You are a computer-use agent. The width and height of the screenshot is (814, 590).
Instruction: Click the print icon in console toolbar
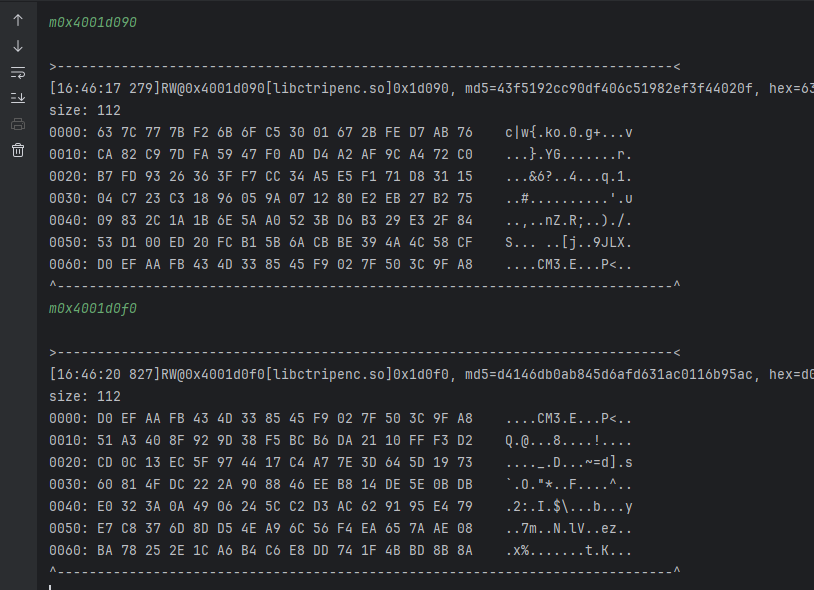pos(18,124)
